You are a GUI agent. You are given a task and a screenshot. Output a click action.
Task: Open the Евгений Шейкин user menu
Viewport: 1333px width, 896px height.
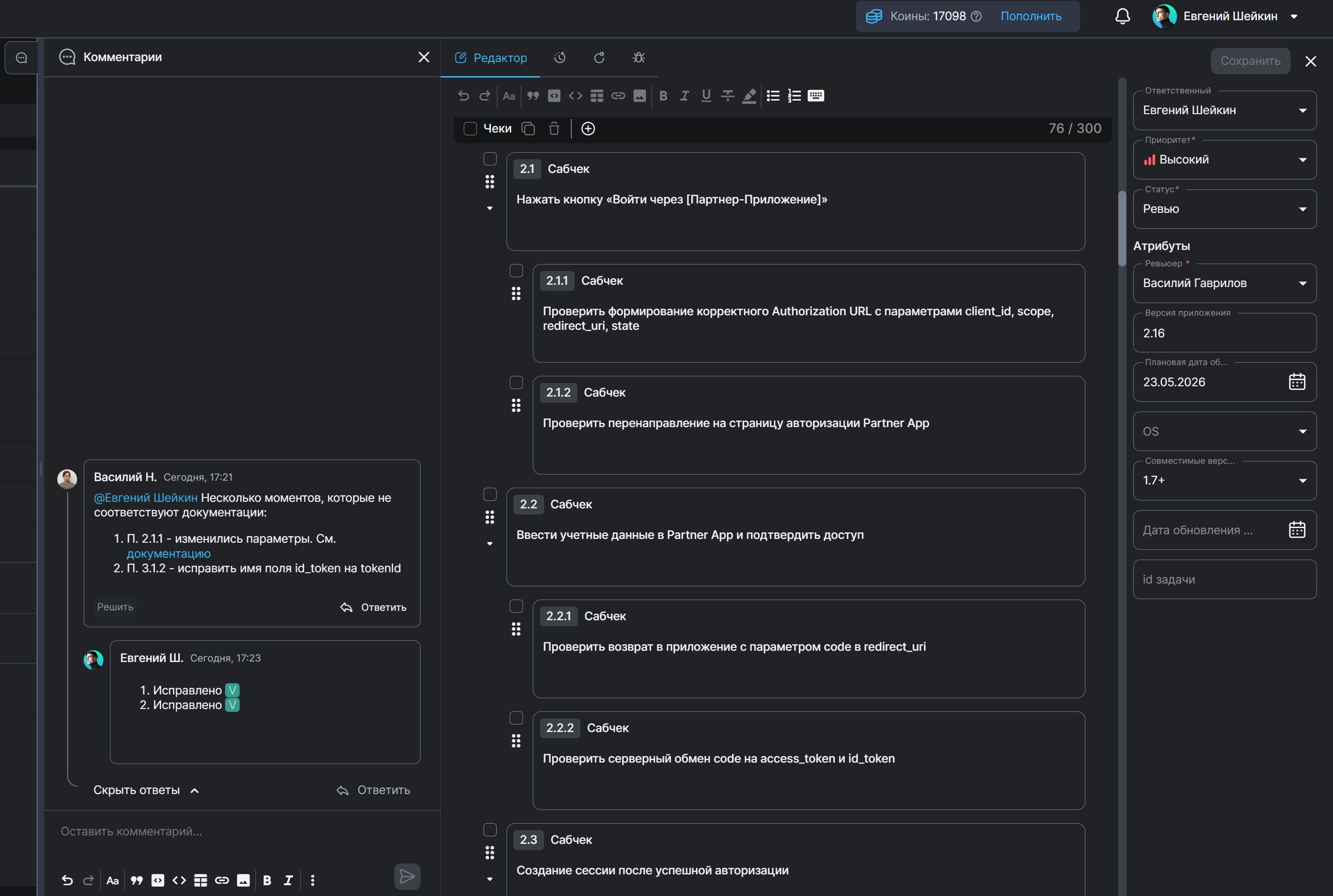pyautogui.click(x=1225, y=16)
